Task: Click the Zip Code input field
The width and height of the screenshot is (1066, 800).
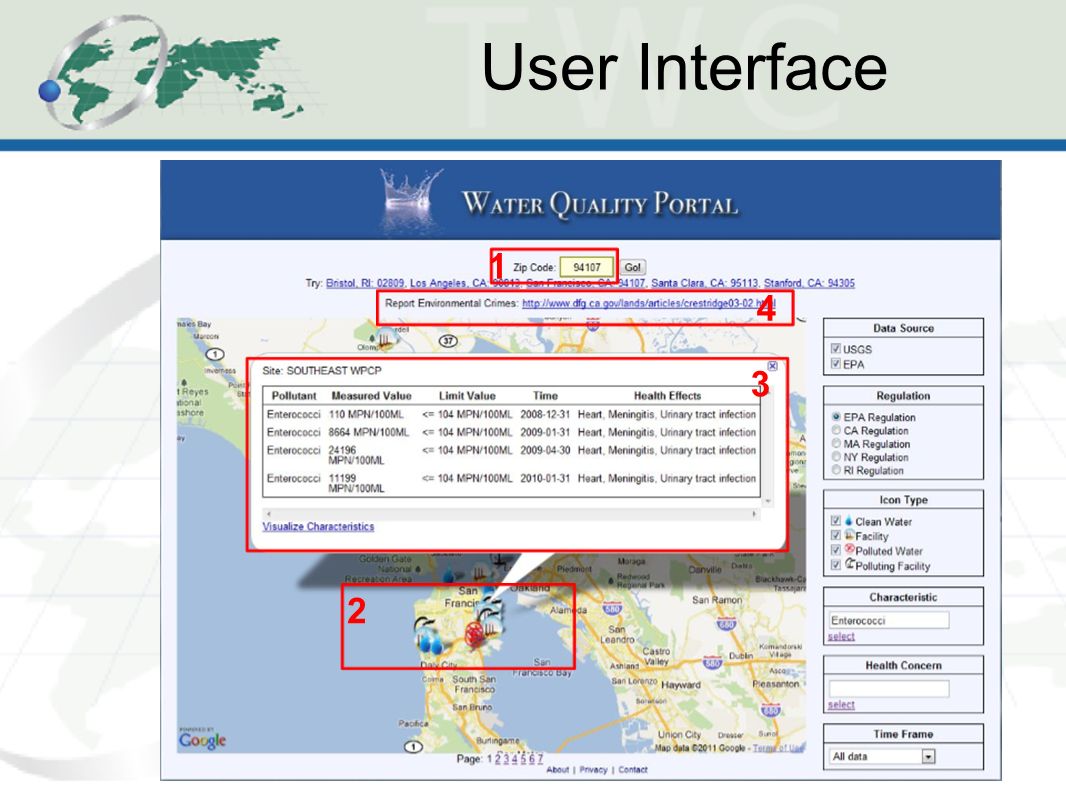Action: pos(587,267)
